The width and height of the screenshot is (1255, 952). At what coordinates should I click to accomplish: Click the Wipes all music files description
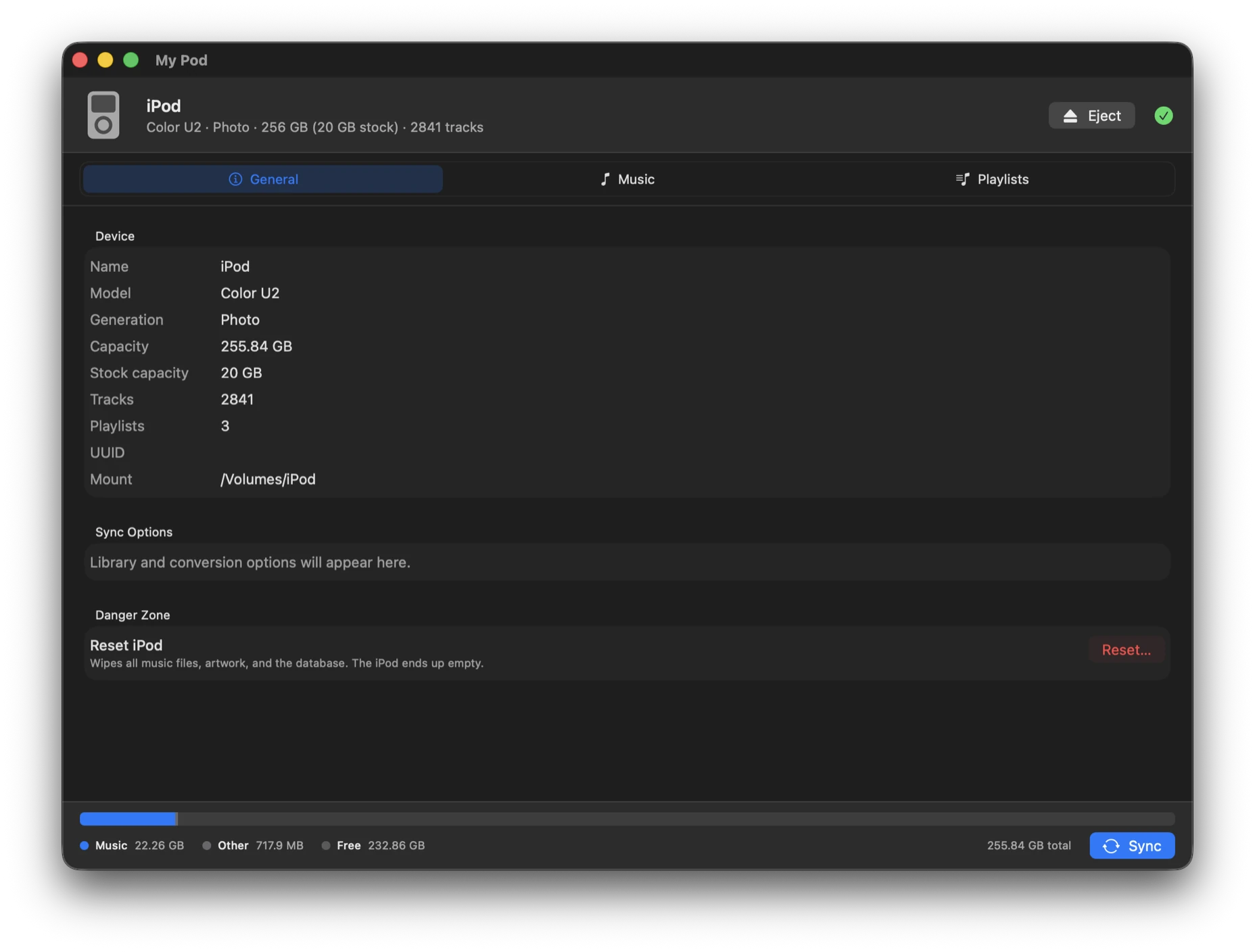(x=287, y=663)
